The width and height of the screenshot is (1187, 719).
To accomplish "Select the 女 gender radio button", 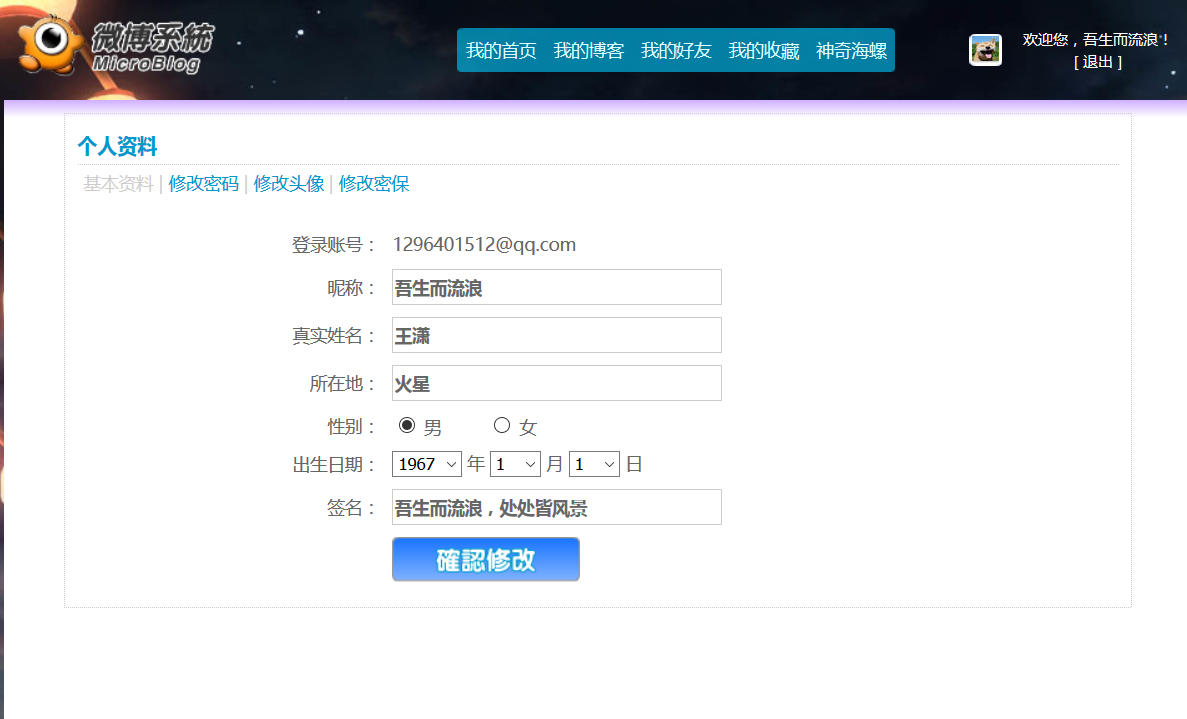I will 502,425.
